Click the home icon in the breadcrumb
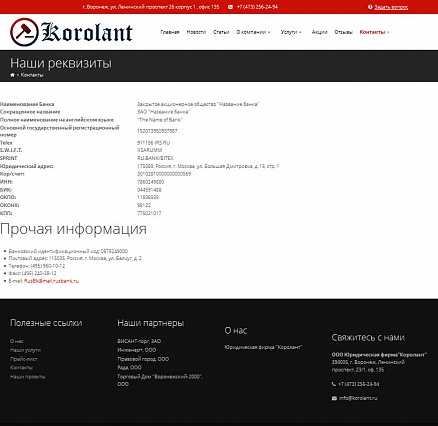Screen dimensions: 438x426 click(x=12, y=75)
